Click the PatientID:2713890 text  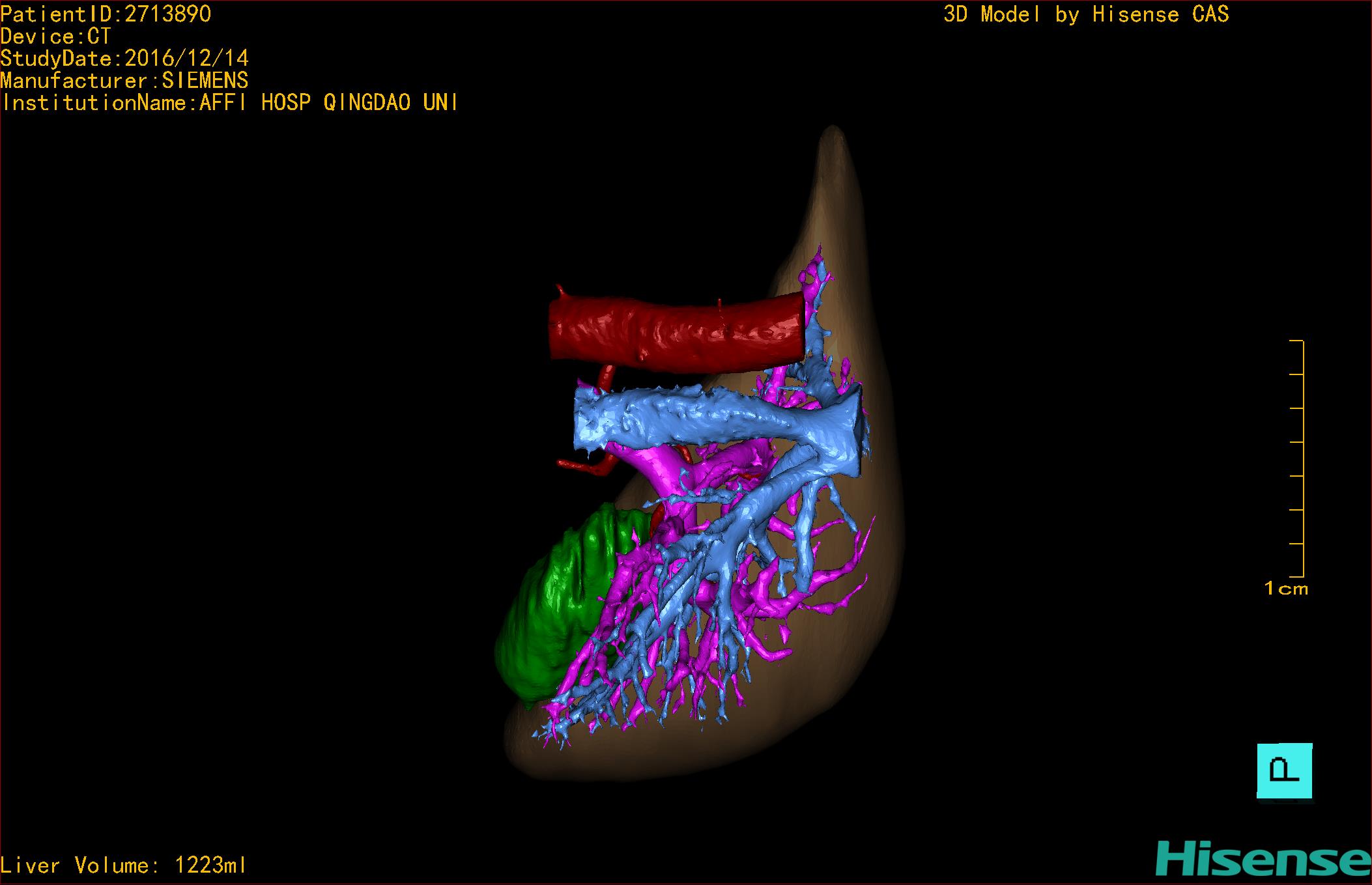[x=106, y=14]
